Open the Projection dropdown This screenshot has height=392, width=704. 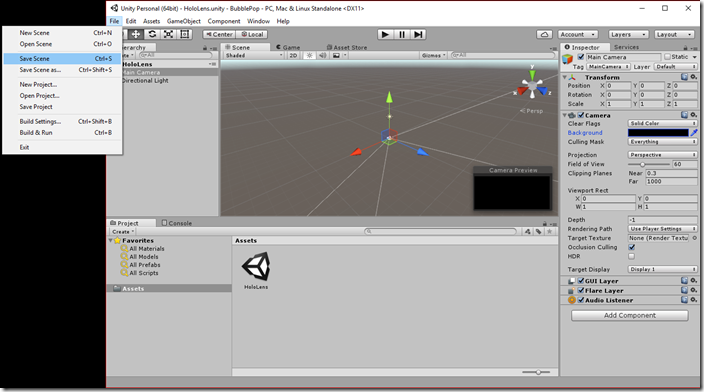click(x=662, y=154)
